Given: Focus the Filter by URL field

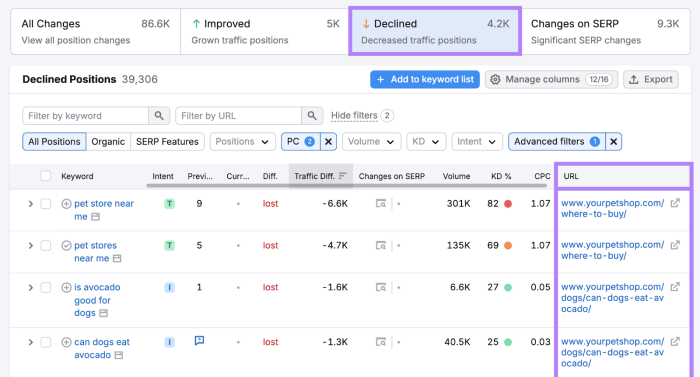Looking at the screenshot, I should coord(239,116).
